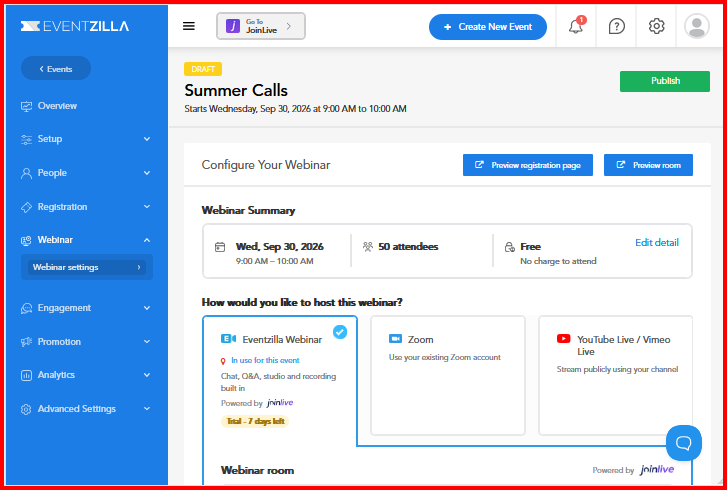Open the user profile avatar

coord(696,26)
